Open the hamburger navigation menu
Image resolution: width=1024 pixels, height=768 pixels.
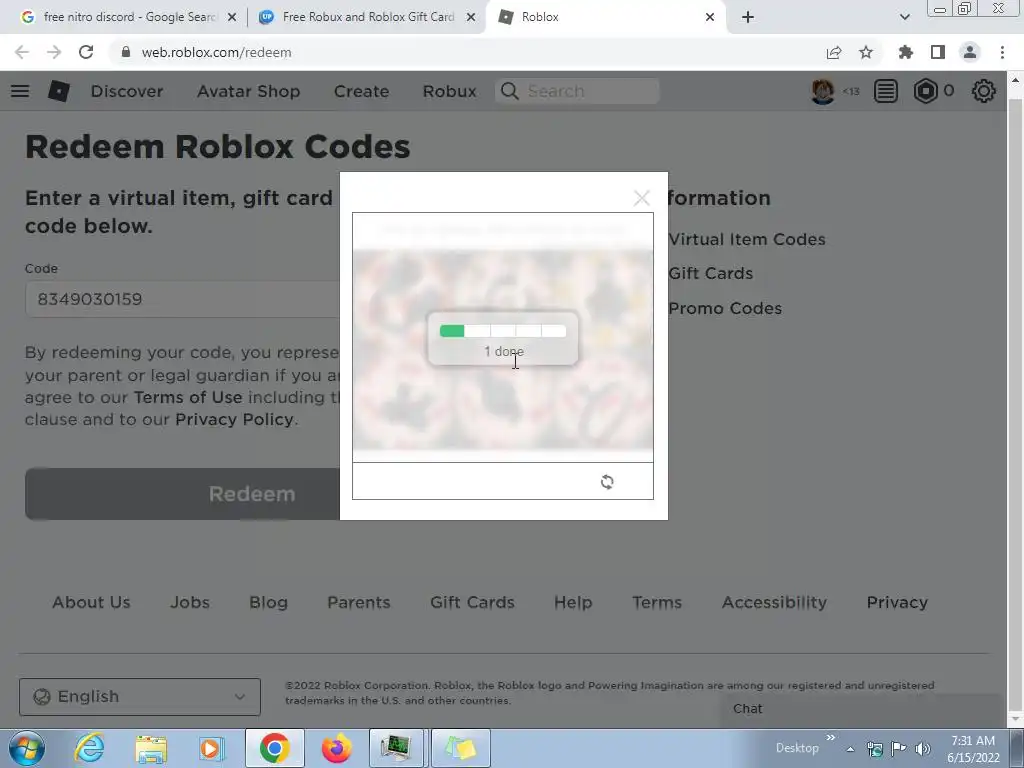[20, 91]
